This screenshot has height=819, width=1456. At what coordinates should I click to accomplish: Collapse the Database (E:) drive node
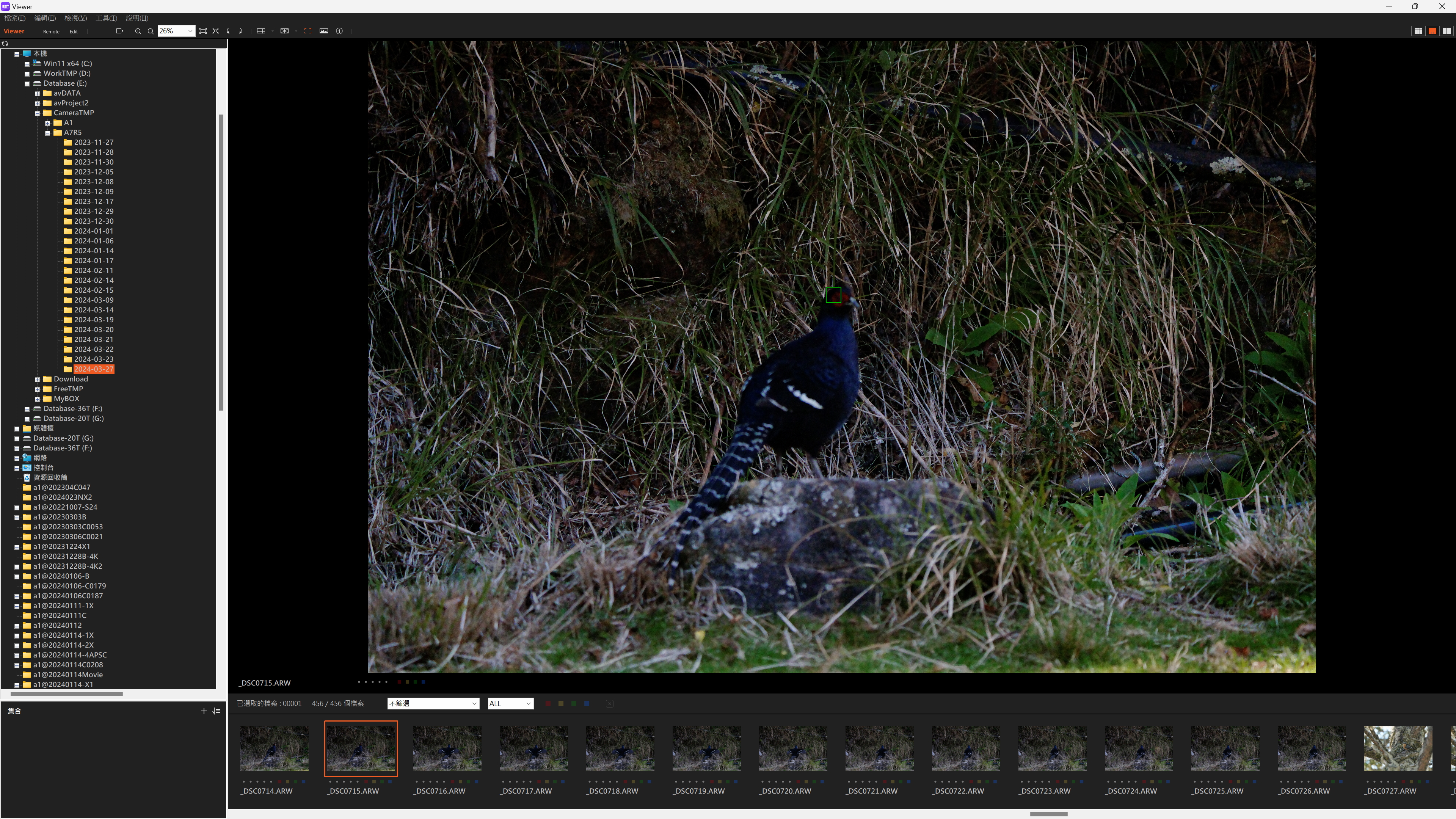click(27, 84)
